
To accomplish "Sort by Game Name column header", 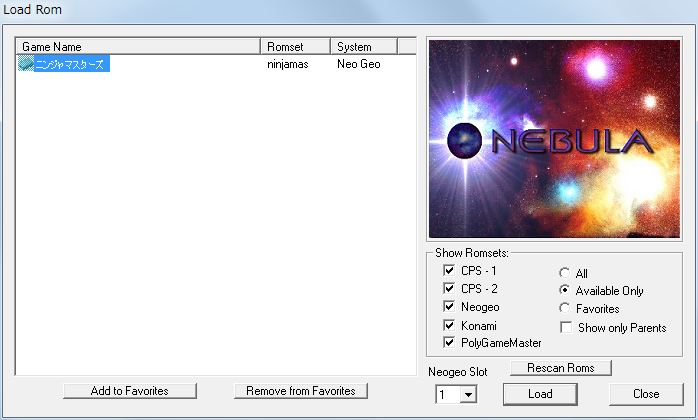I will coord(138,46).
